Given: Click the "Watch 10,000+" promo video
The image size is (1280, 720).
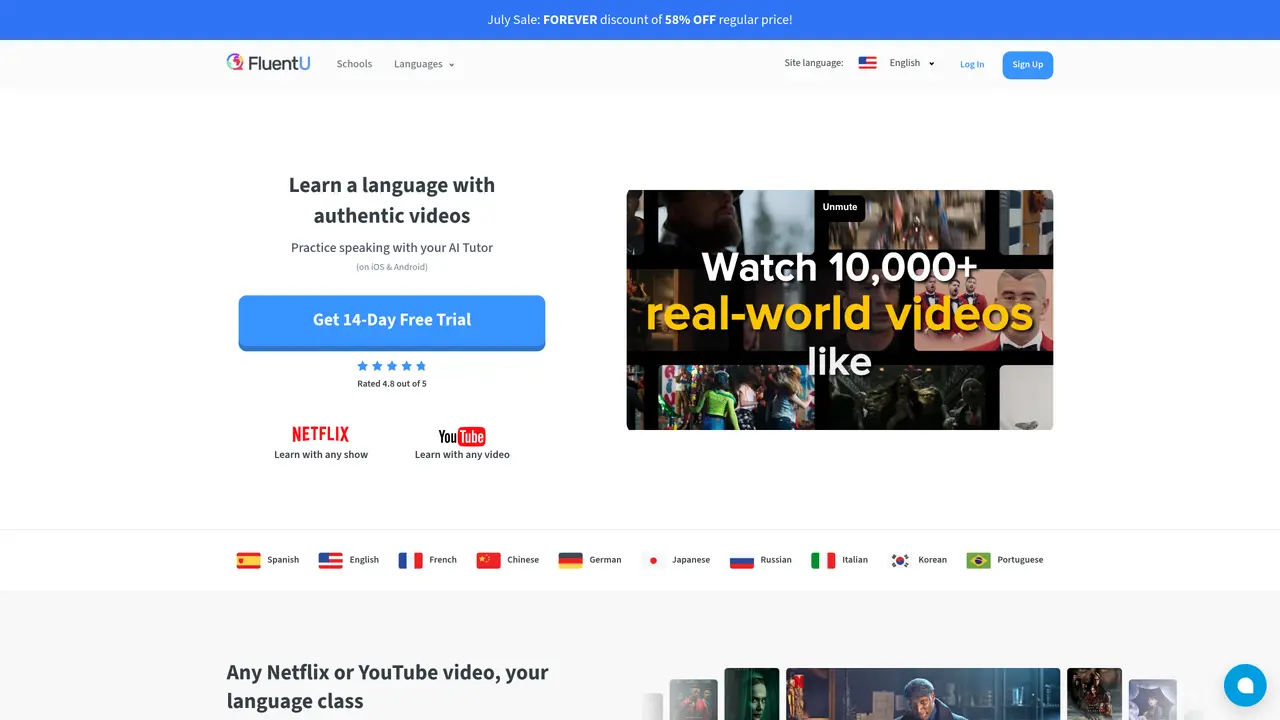Looking at the screenshot, I should coord(840,310).
